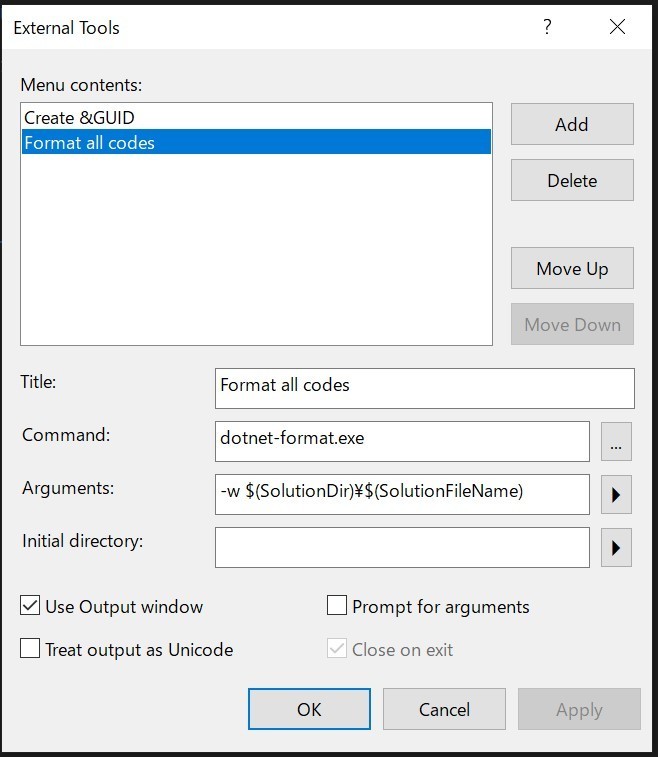Close the External Tools dialog

[x=617, y=27]
